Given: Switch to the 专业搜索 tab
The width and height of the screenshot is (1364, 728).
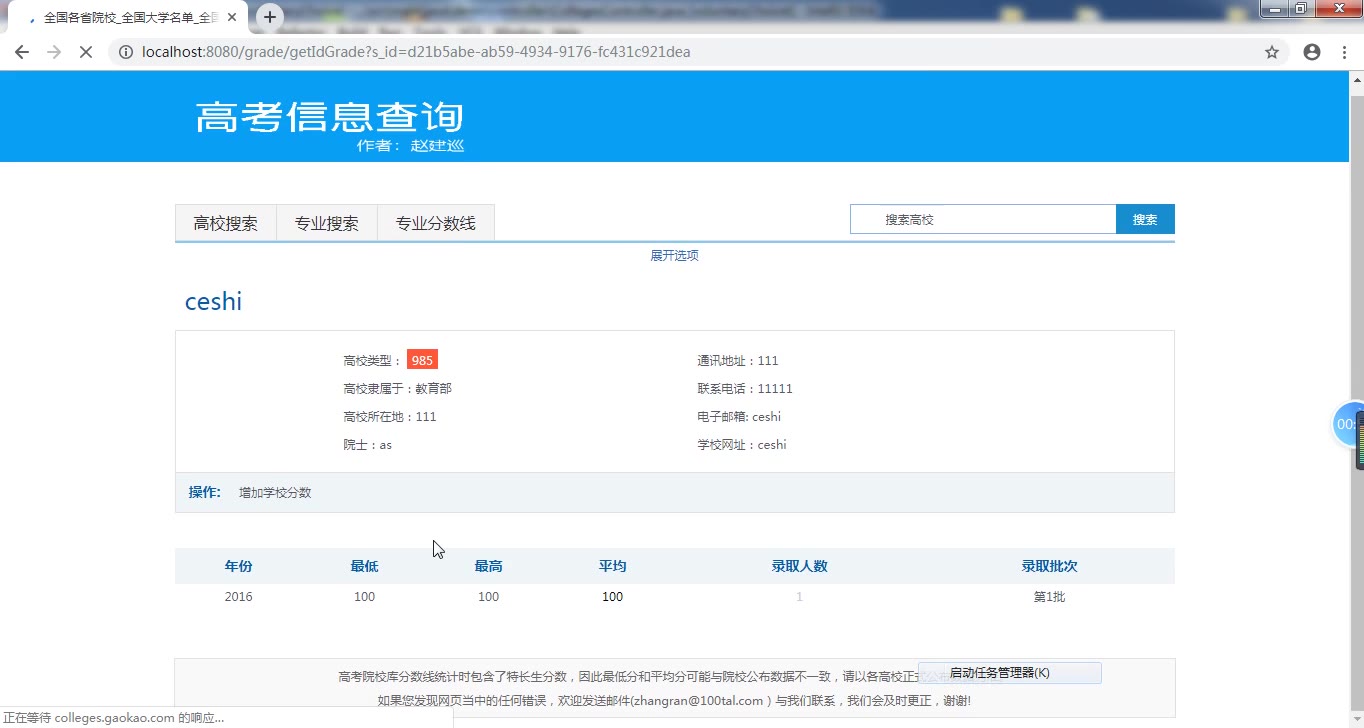Looking at the screenshot, I should point(326,223).
